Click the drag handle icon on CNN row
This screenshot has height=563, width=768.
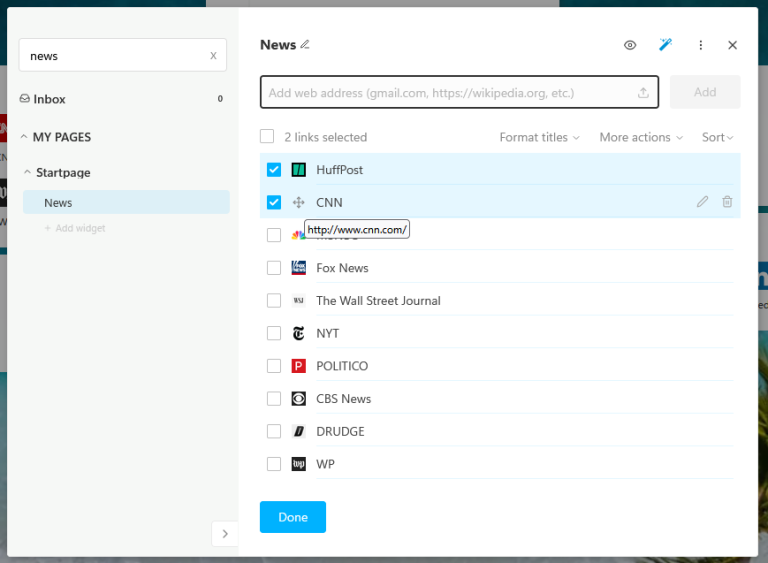pyautogui.click(x=298, y=202)
